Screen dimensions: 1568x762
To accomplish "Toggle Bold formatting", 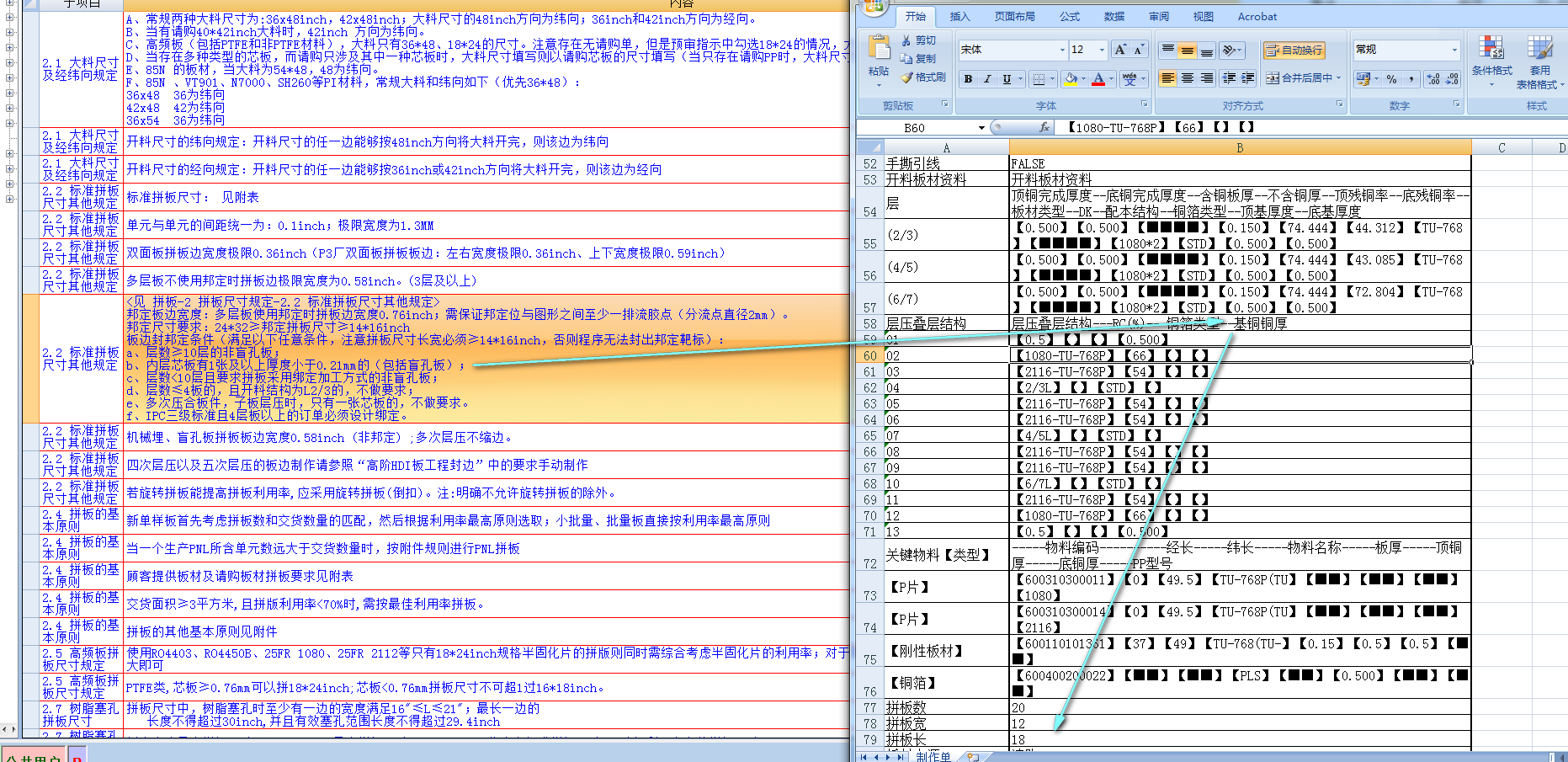I will click(969, 79).
